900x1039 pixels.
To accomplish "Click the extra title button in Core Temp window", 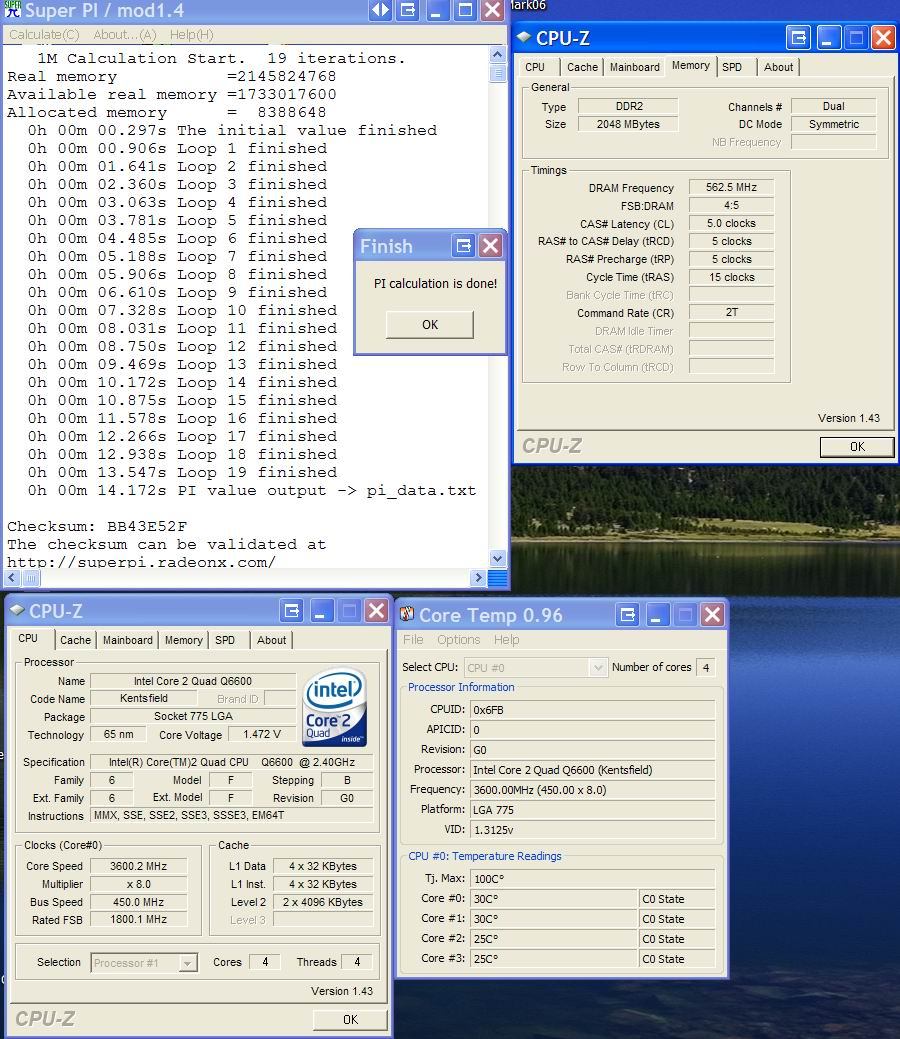I will pyautogui.click(x=627, y=615).
